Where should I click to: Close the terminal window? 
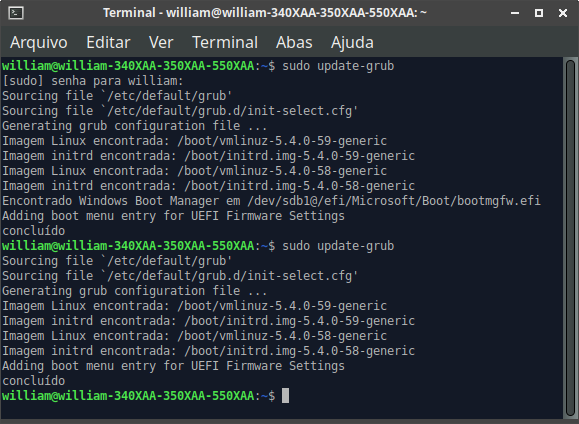click(563, 13)
